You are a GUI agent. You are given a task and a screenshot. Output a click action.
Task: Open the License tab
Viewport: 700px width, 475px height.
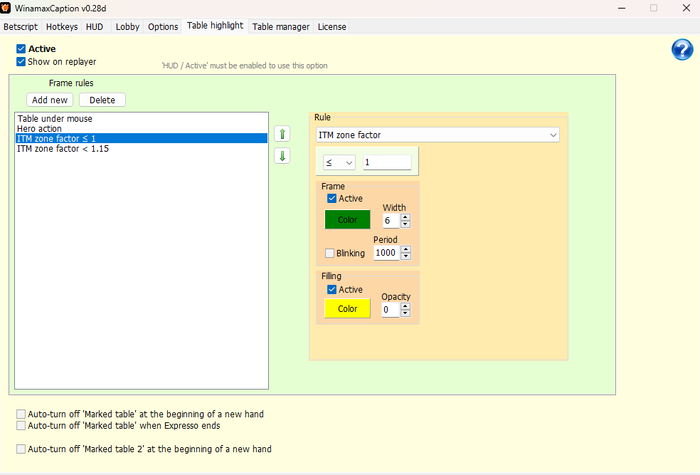(x=332, y=27)
